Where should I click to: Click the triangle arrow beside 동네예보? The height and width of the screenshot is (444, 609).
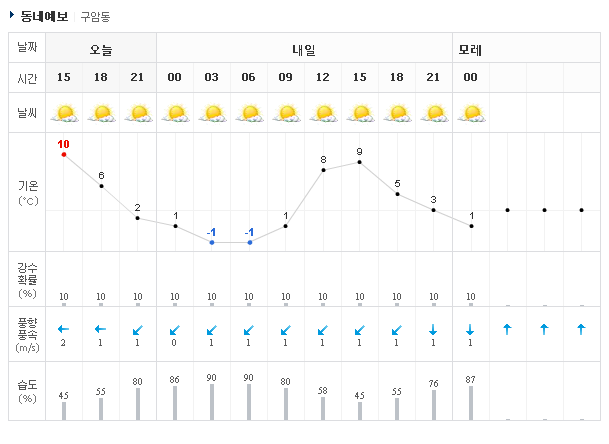click(12, 15)
